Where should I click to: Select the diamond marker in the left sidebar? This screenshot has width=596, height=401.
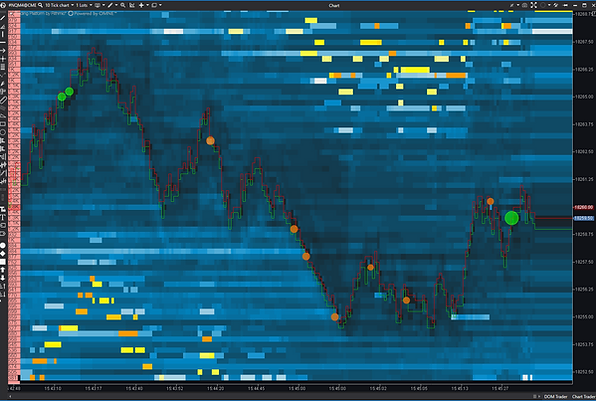(3, 254)
